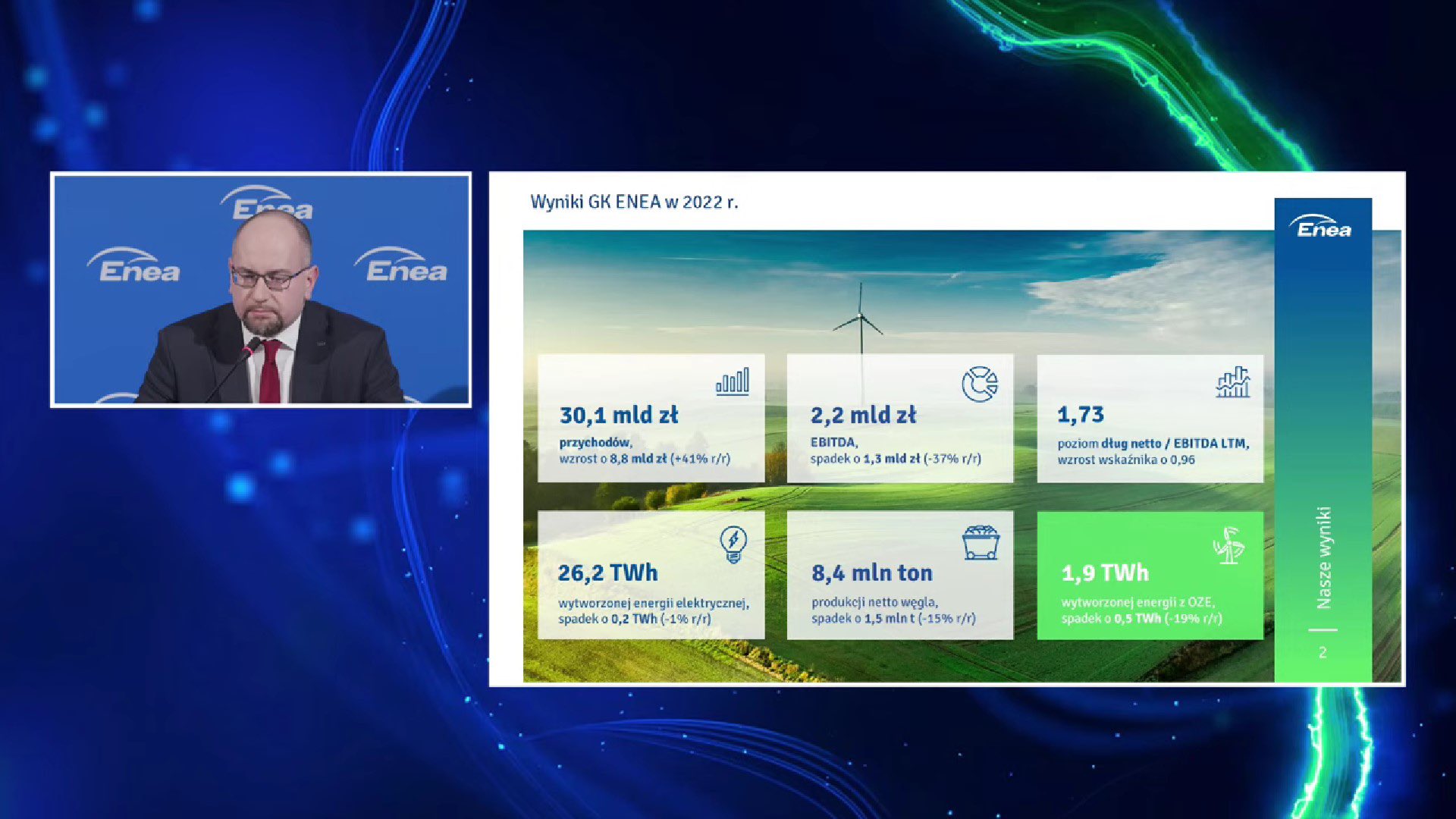Click the vertical 'Nasze wyniki' sidebar text
Viewport: 1456px width, 819px height.
click(x=1323, y=557)
